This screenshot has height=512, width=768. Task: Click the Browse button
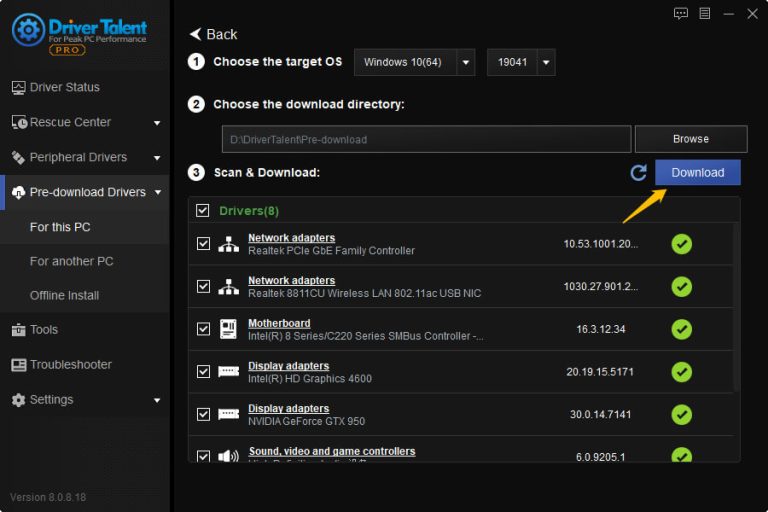tap(690, 139)
